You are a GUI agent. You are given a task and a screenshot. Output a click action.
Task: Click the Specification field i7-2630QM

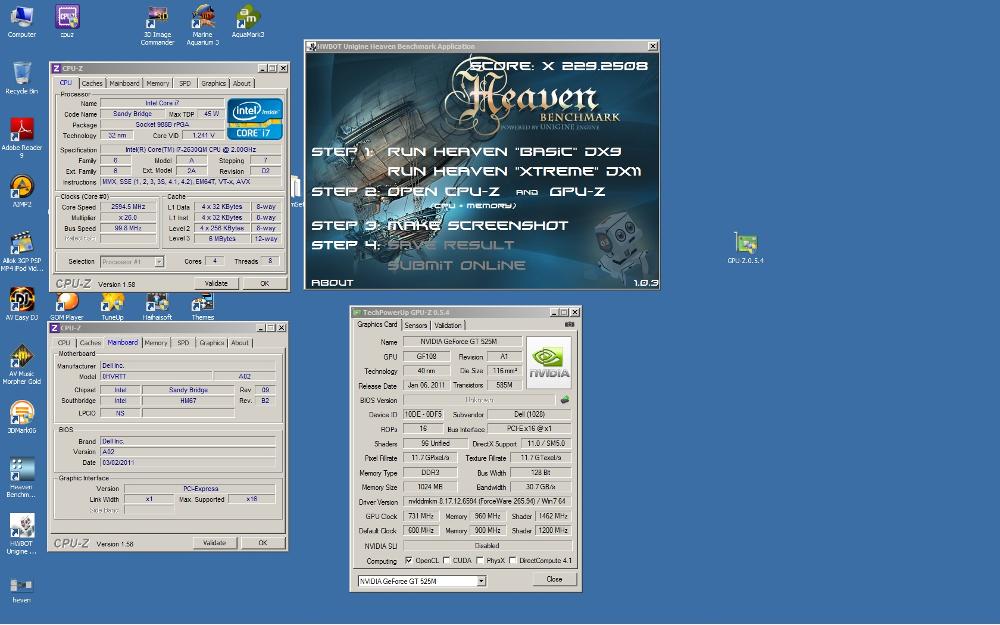tap(191, 150)
